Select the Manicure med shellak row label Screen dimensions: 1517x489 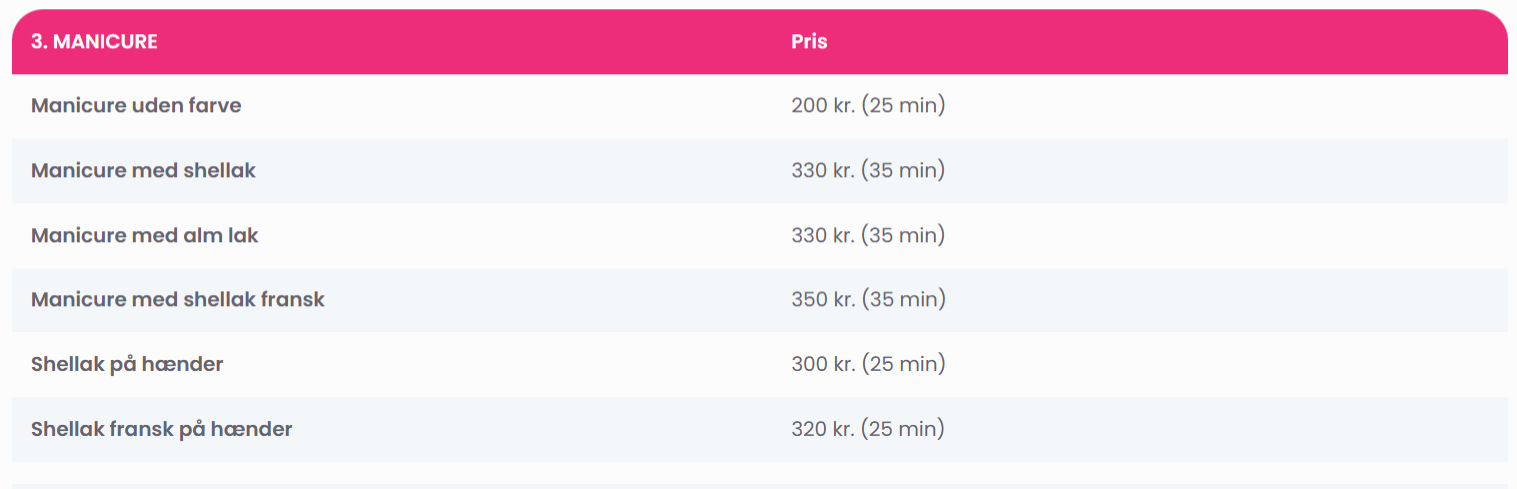pos(143,170)
